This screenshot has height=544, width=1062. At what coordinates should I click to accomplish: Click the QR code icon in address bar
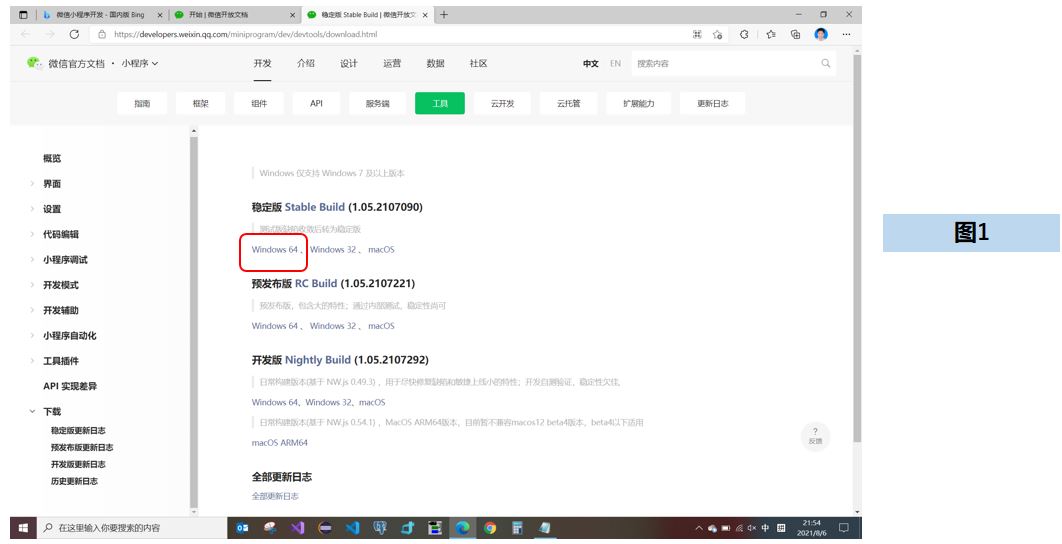(x=697, y=35)
